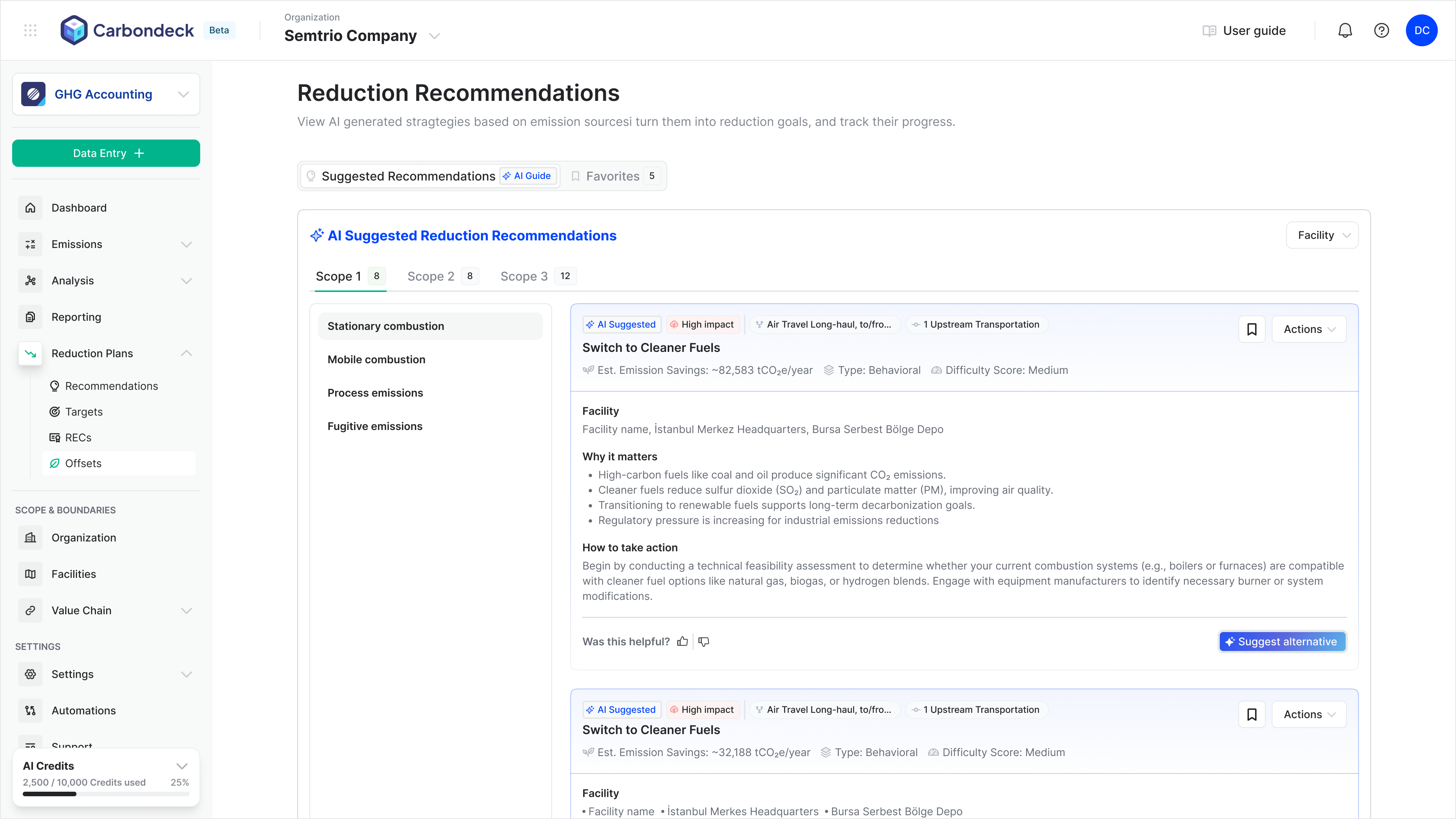Click the AI Credits usage progress bar
Viewport: 1456px width, 819px height.
(x=106, y=794)
